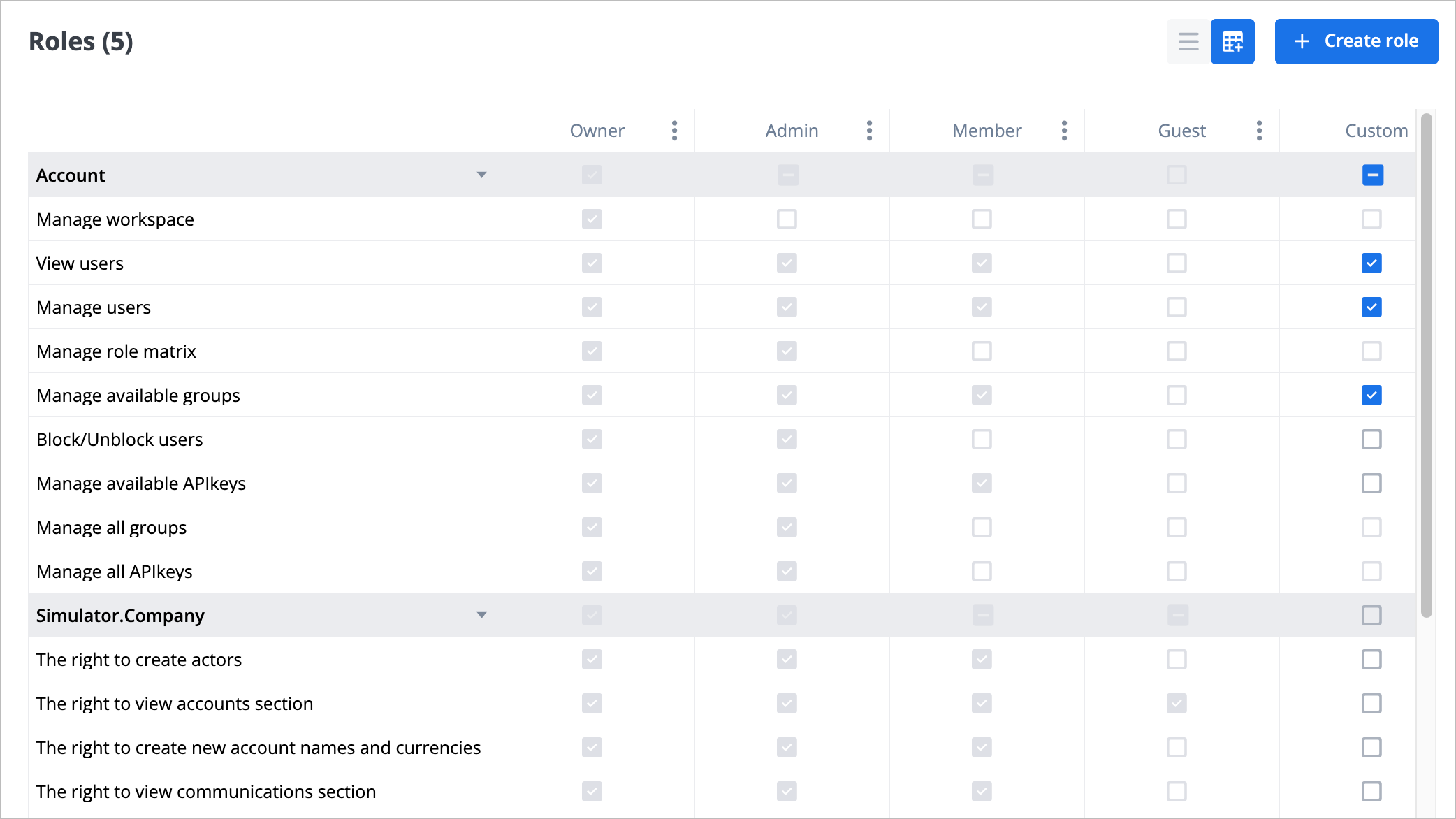Switch to matrix grid view icon
1456x819 pixels.
pyautogui.click(x=1232, y=41)
